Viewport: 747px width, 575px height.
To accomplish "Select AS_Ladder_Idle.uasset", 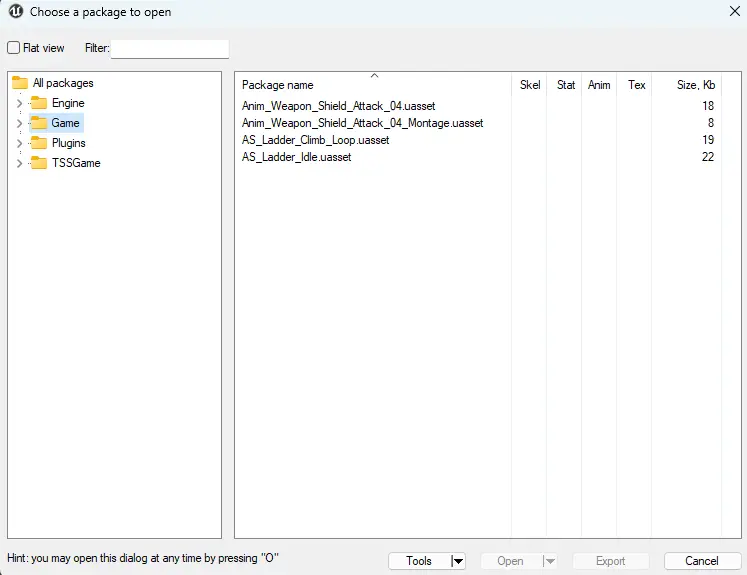I will coord(296,157).
